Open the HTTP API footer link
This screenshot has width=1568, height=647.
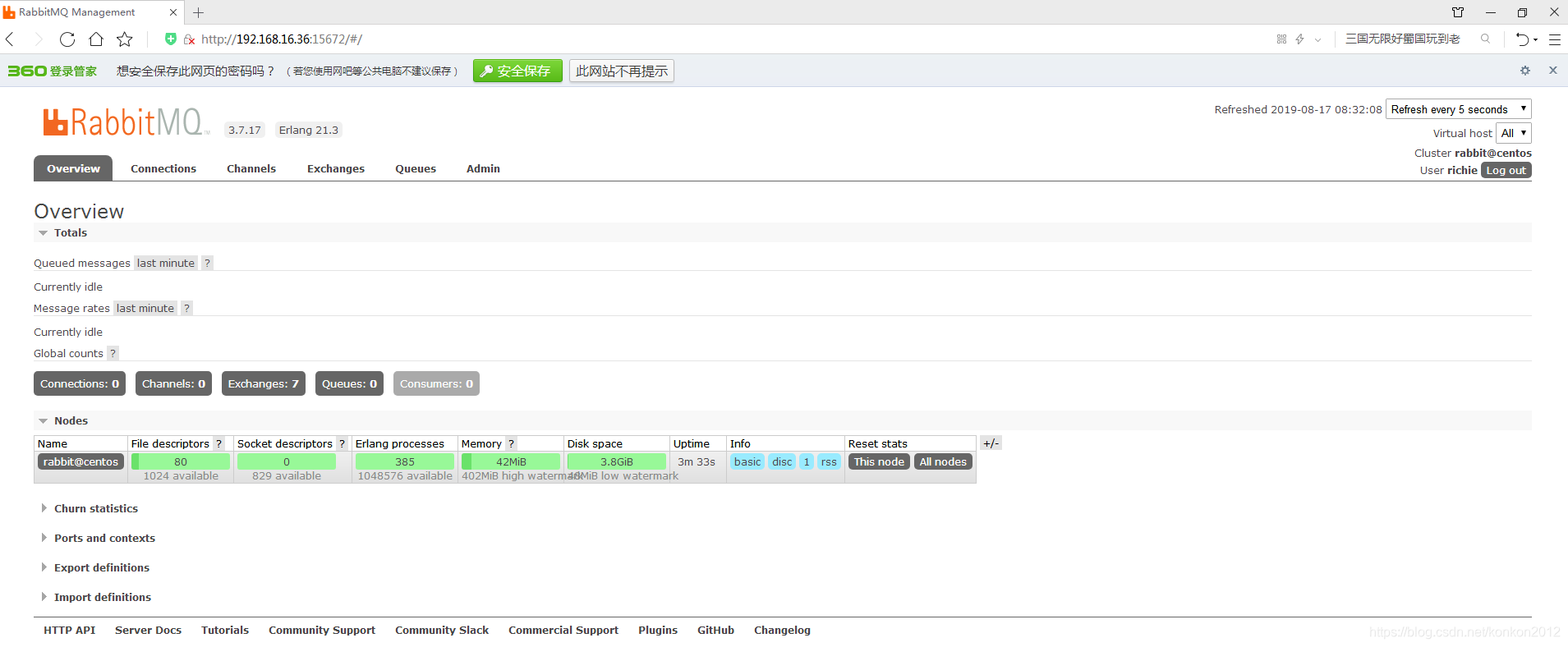(x=70, y=630)
